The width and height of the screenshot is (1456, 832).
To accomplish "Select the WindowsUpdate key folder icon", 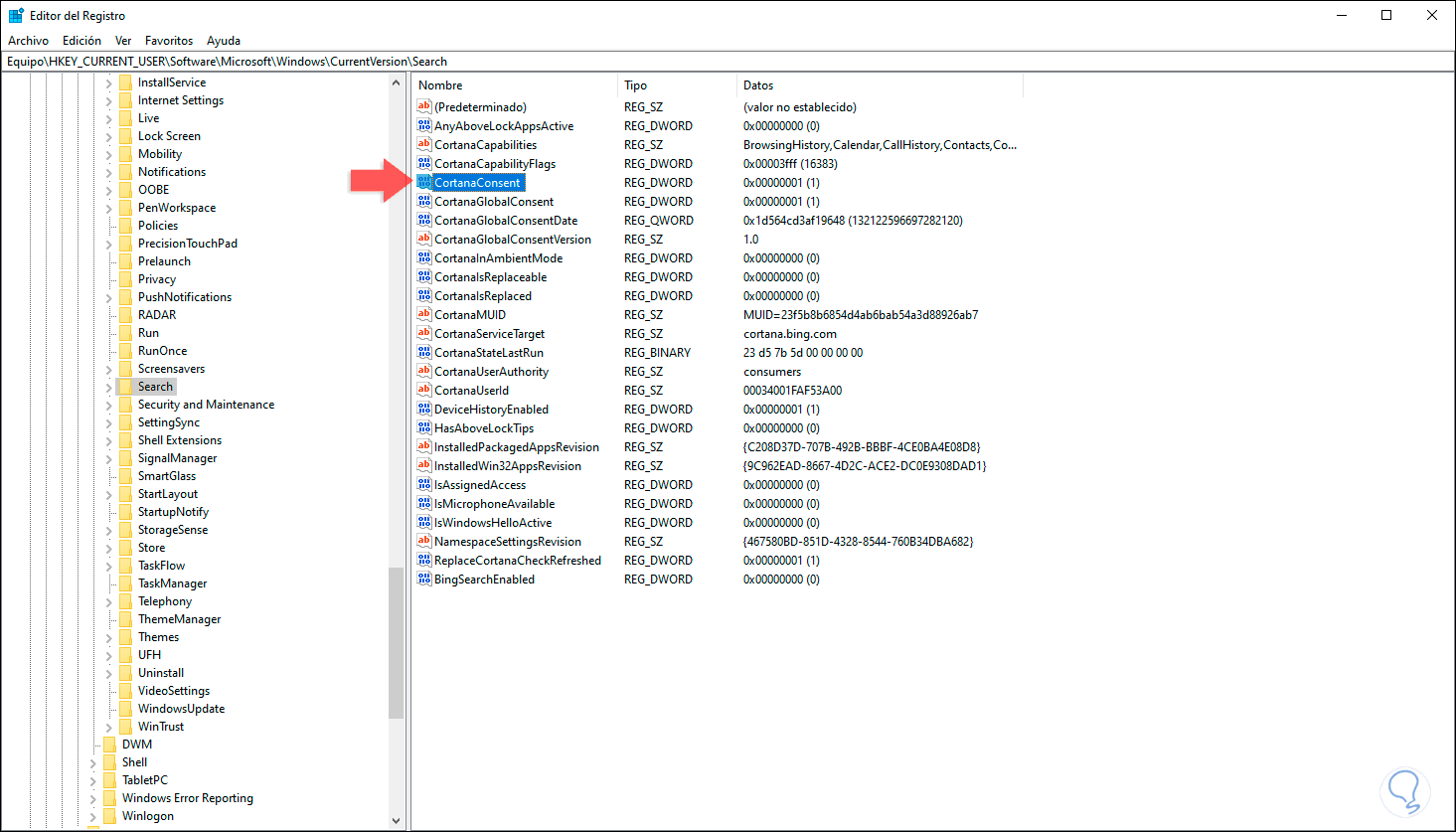I will click(125, 709).
